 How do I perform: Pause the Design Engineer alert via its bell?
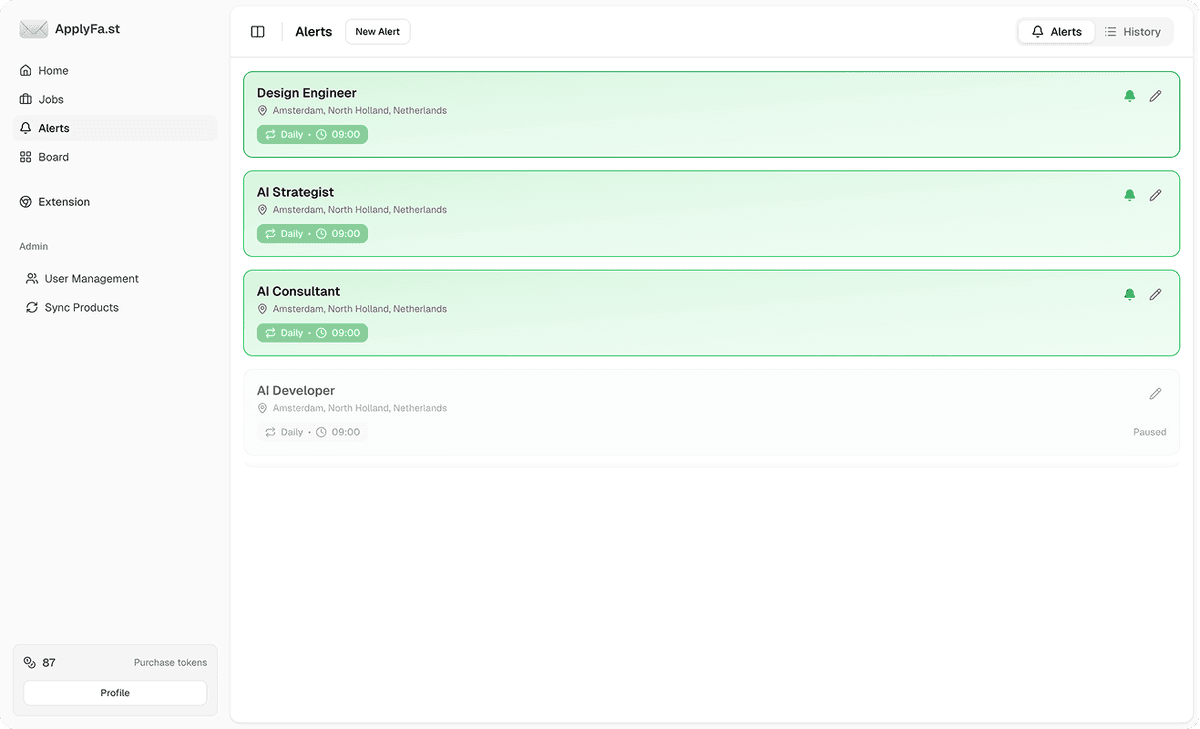click(1129, 95)
